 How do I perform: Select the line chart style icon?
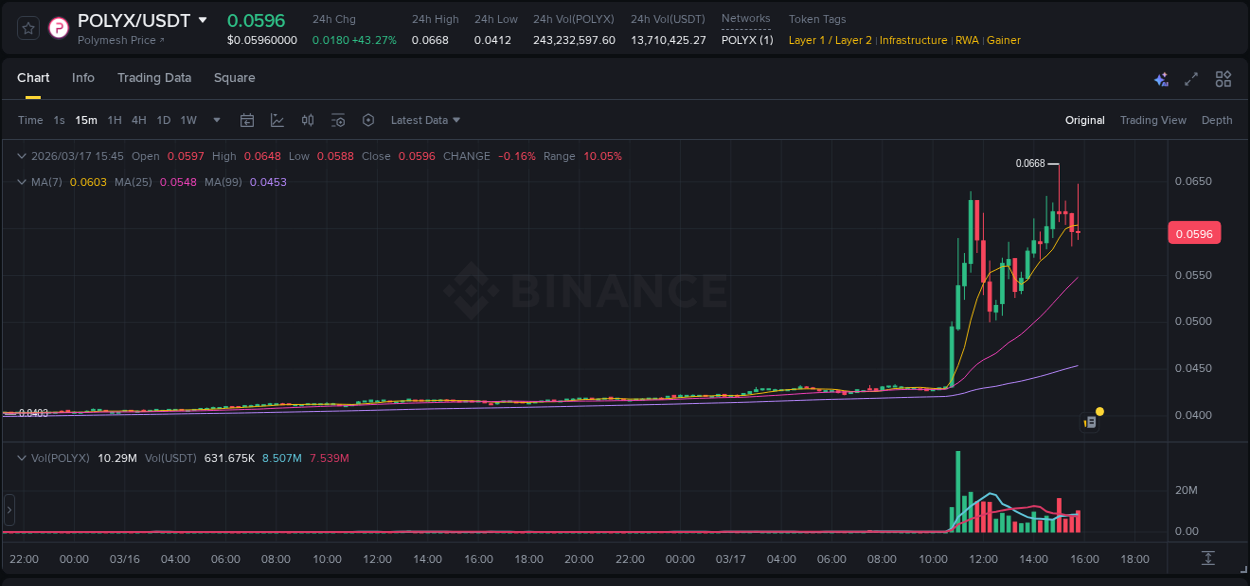tap(277, 120)
